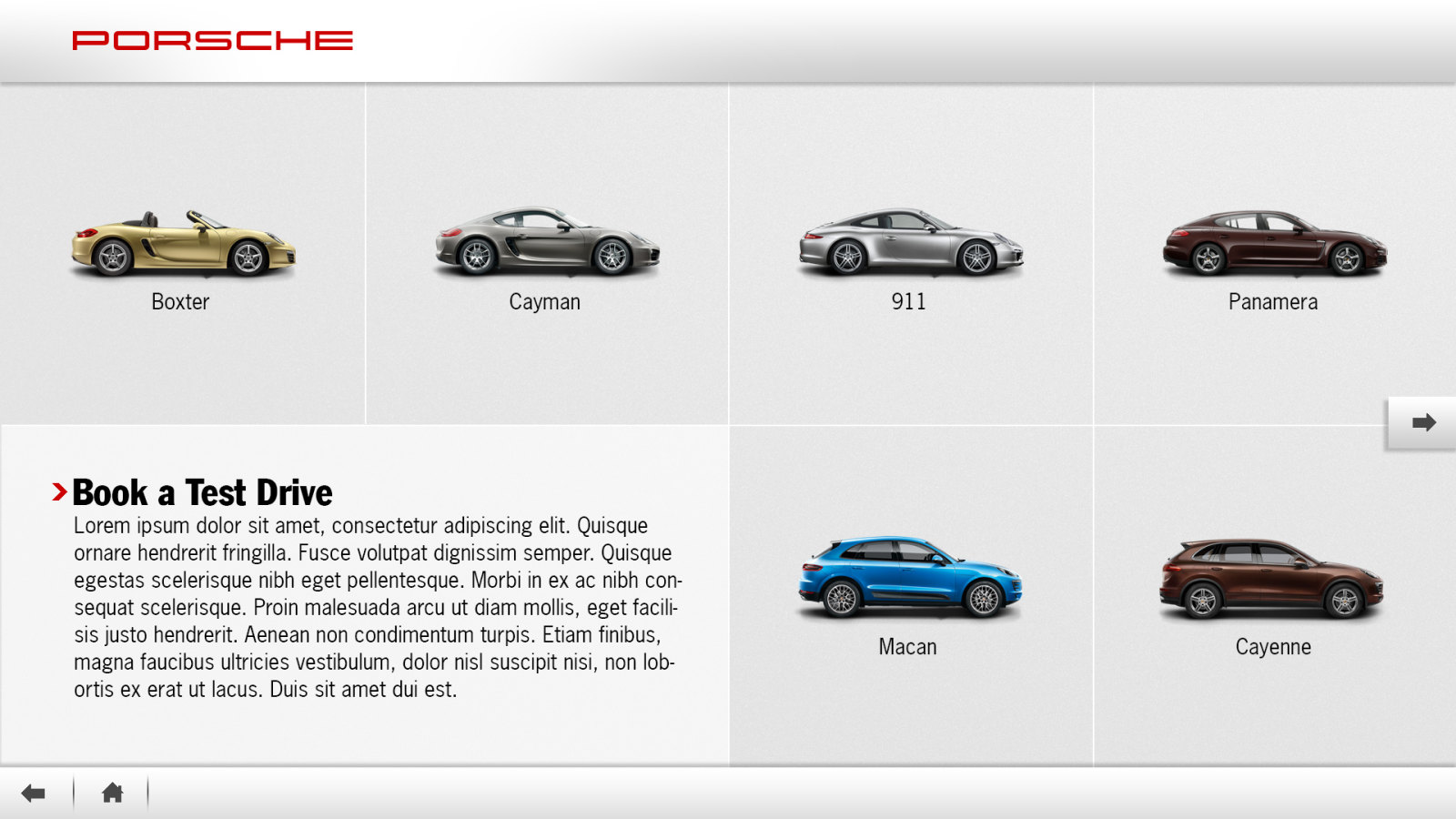Click the Panamera model label

[1273, 301]
